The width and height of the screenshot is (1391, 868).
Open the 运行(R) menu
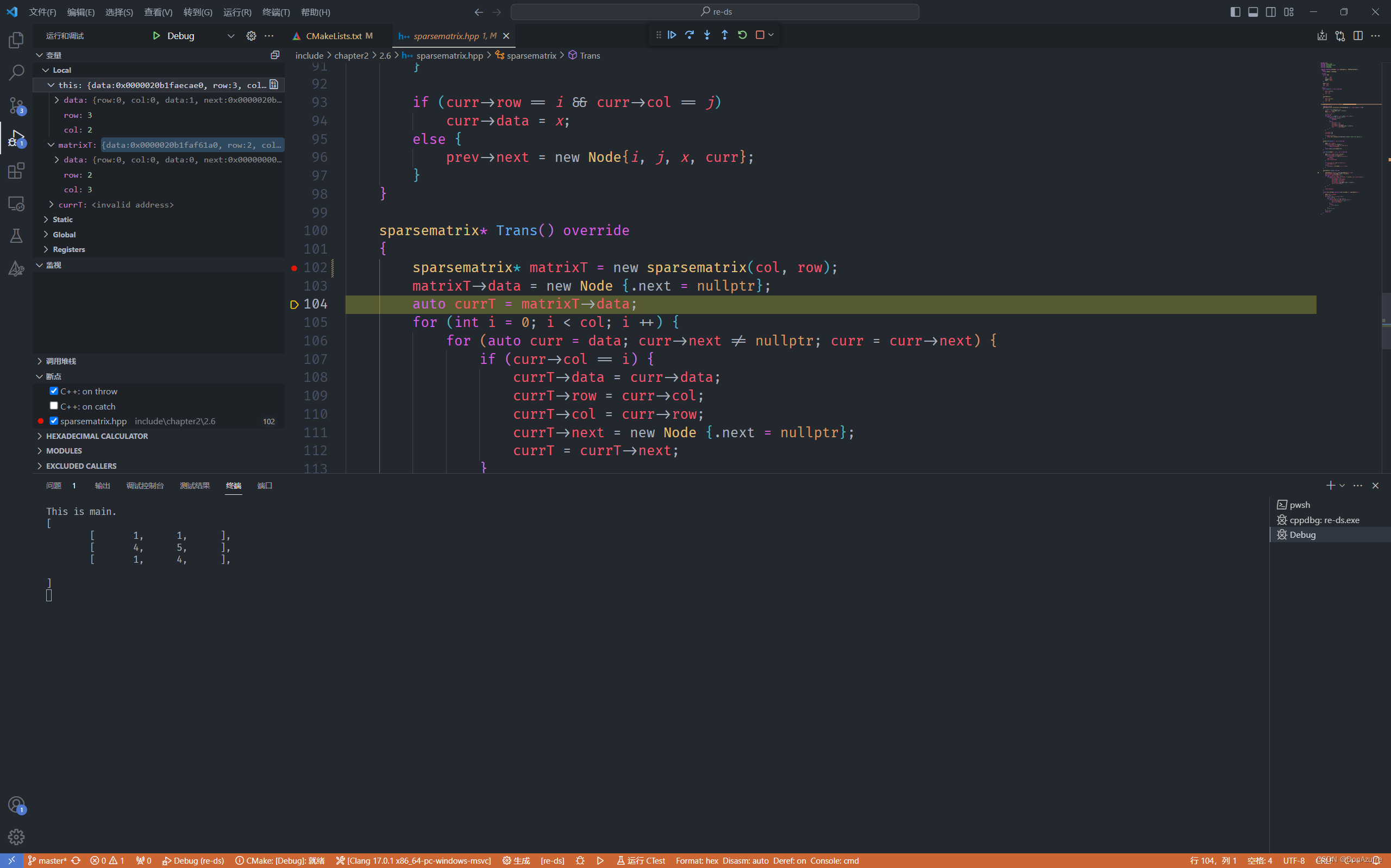tap(236, 11)
